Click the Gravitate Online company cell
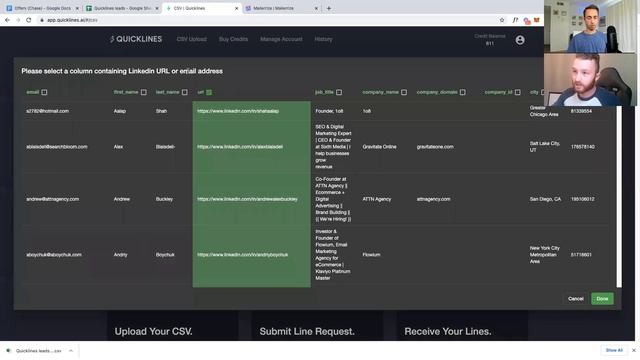 pos(379,147)
